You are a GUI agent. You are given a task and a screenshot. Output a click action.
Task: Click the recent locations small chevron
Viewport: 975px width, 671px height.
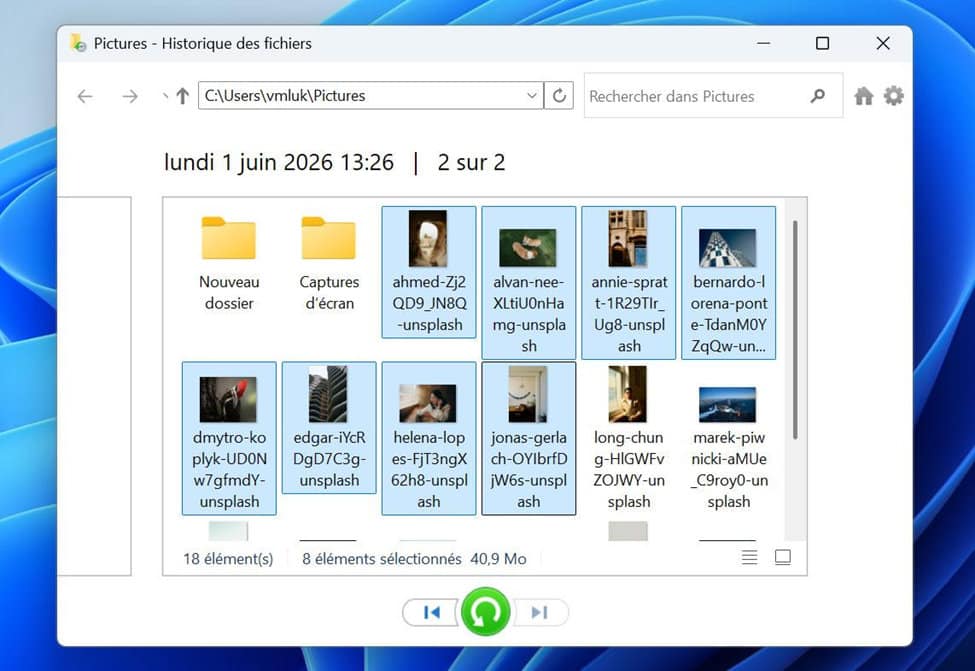(165, 96)
